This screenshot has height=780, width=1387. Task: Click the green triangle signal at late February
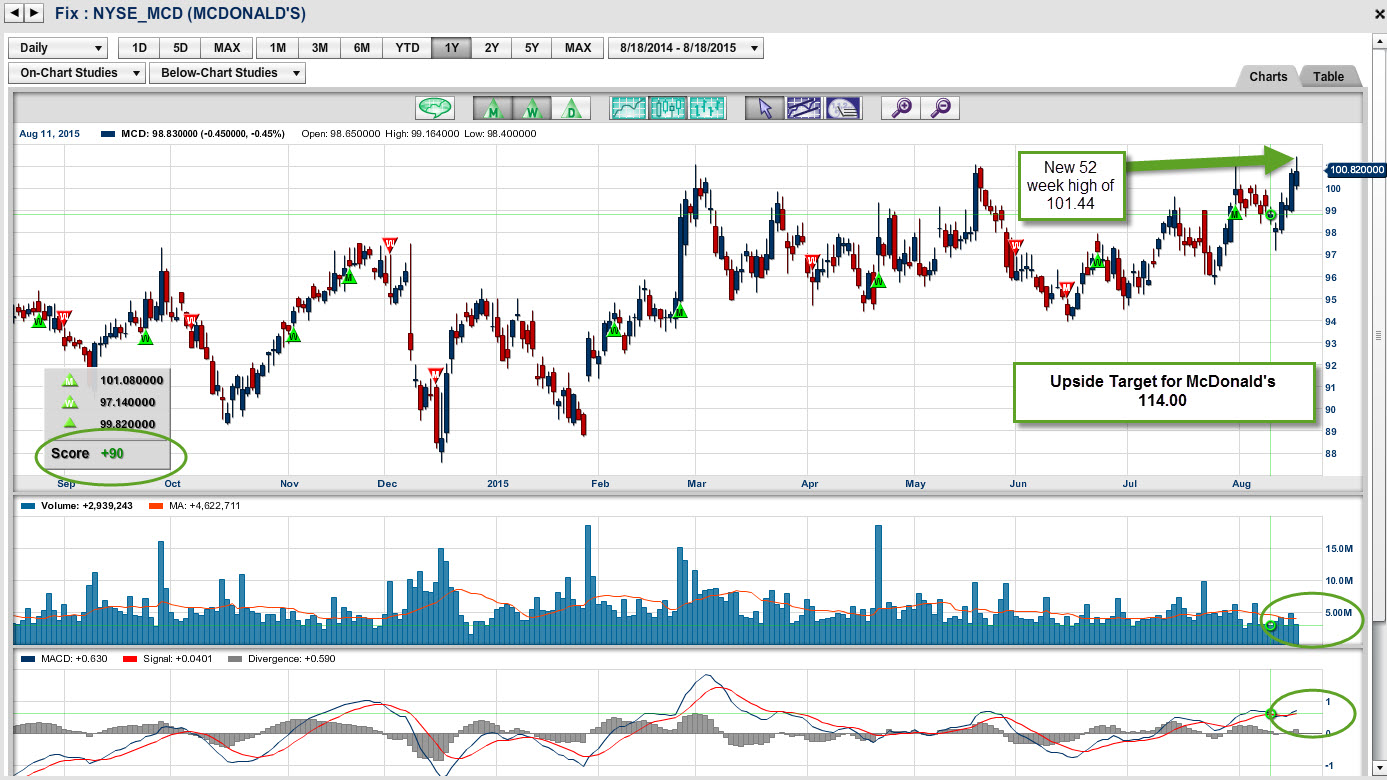pyautogui.click(x=680, y=311)
